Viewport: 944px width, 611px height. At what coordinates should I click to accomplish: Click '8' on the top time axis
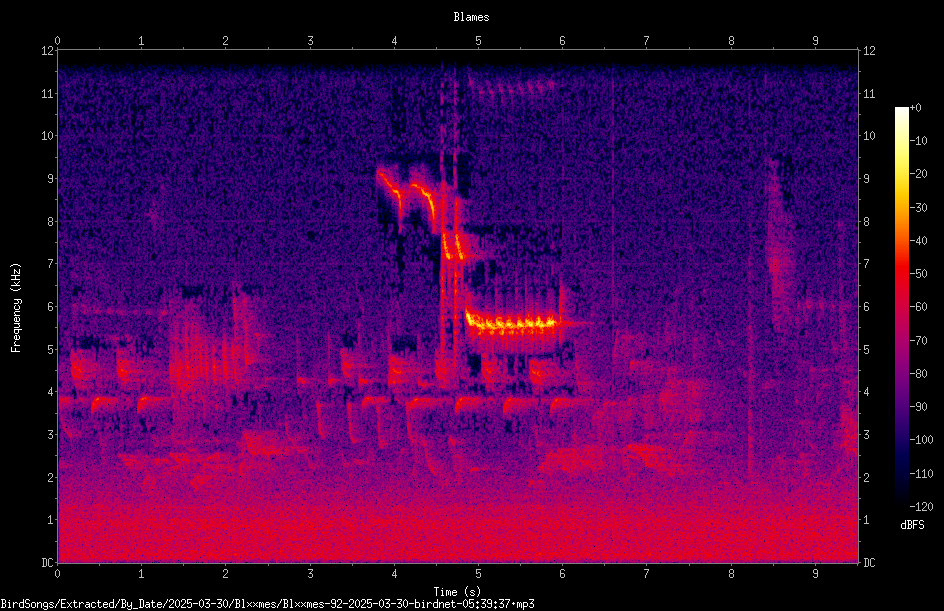click(731, 41)
